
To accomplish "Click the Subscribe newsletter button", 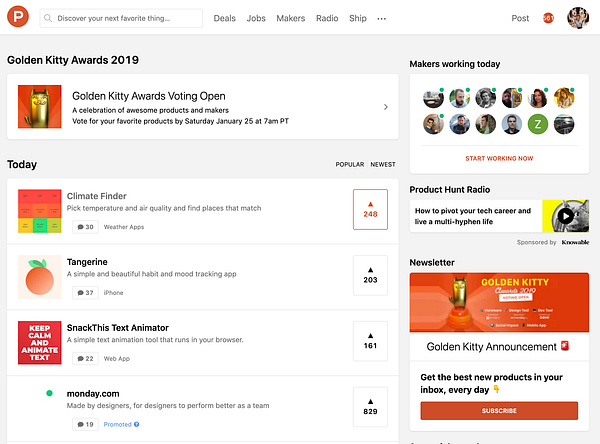I will click(x=499, y=411).
